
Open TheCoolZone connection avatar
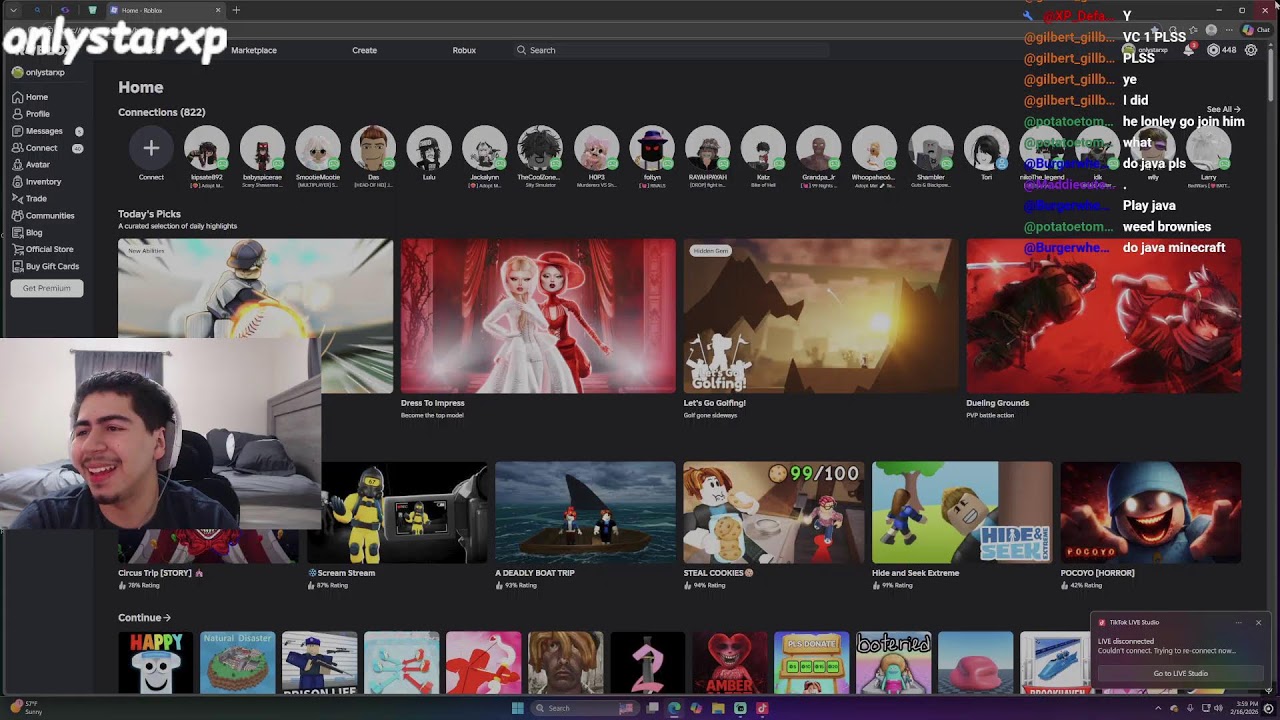(540, 149)
